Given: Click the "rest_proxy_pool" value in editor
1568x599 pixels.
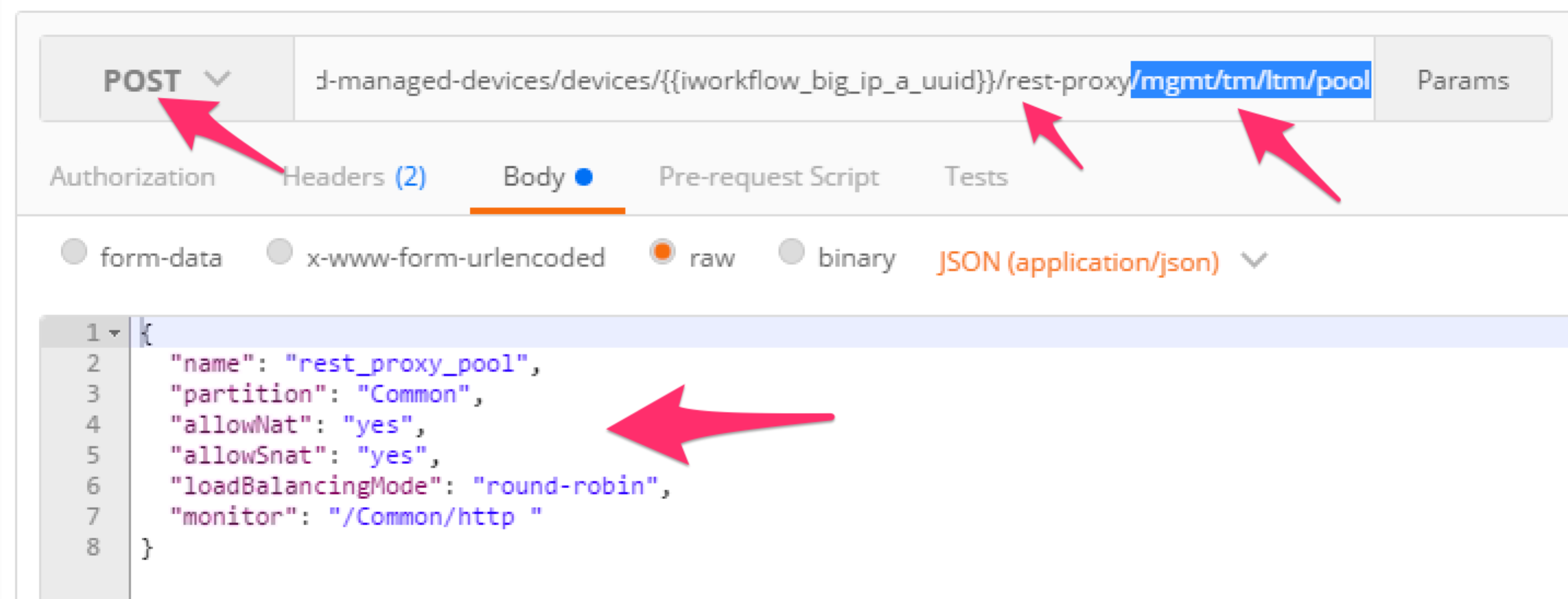Looking at the screenshot, I should coord(407,364).
